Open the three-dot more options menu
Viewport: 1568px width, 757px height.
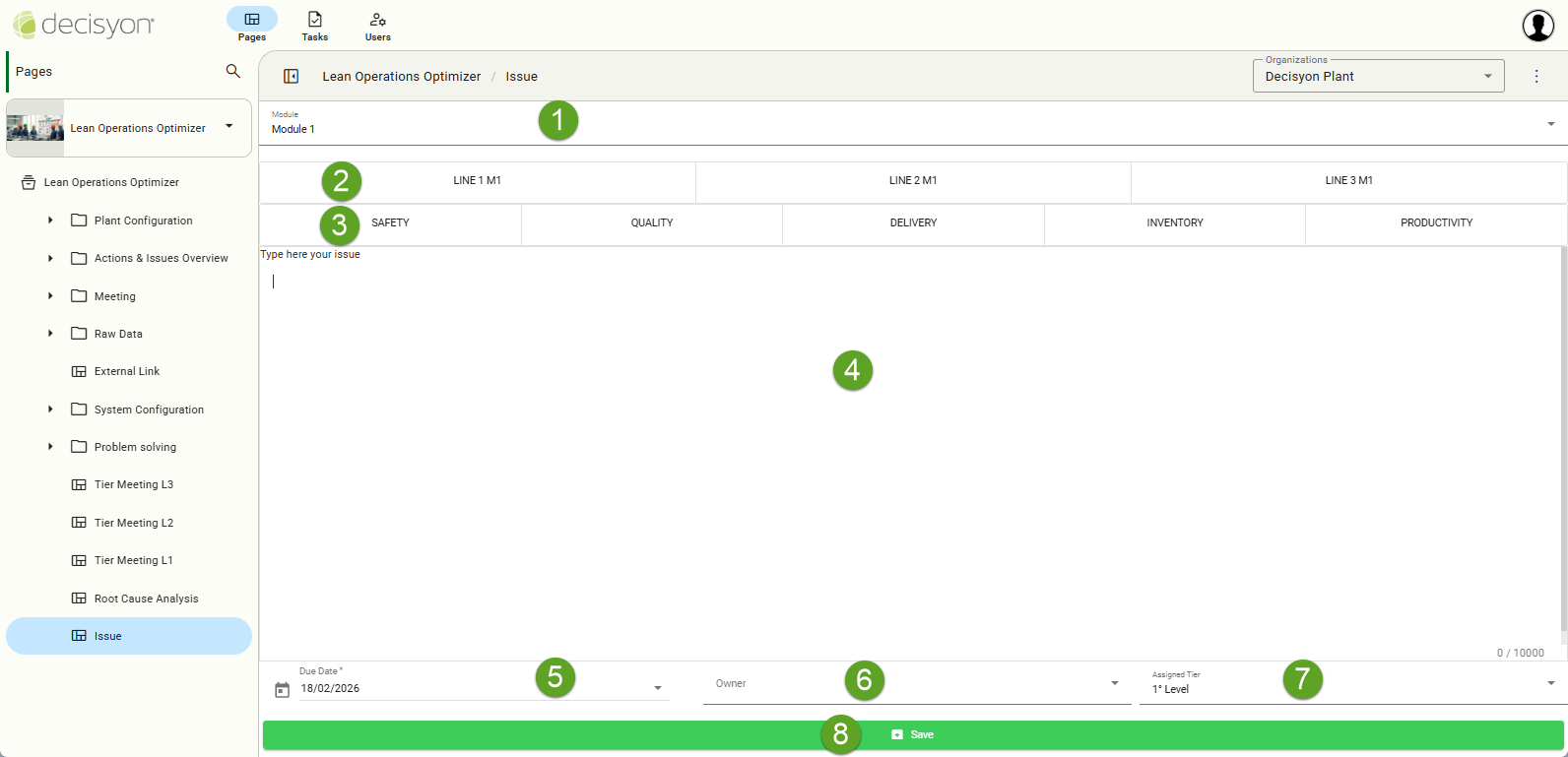tap(1535, 77)
